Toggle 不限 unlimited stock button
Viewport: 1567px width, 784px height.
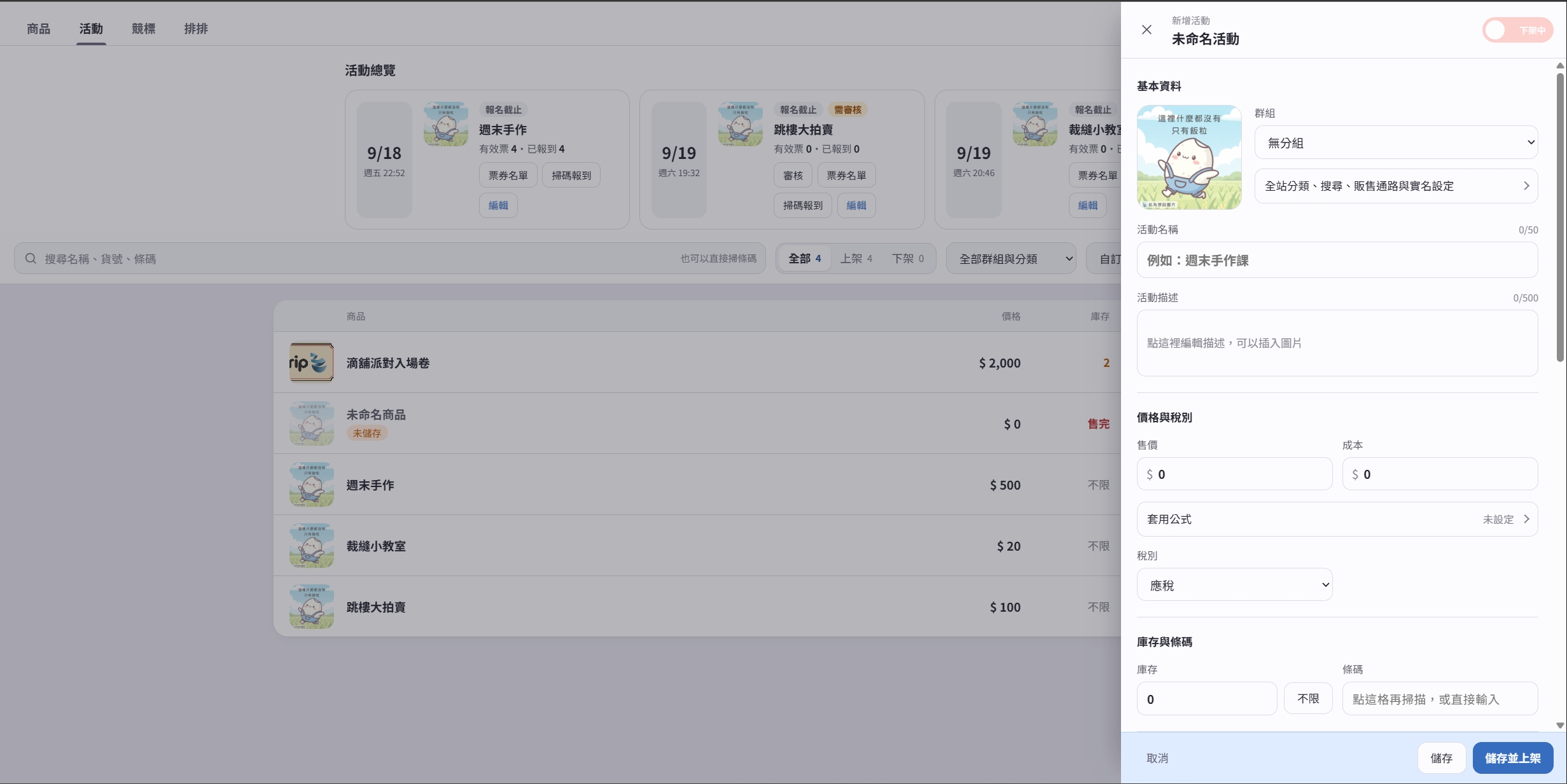[1308, 698]
